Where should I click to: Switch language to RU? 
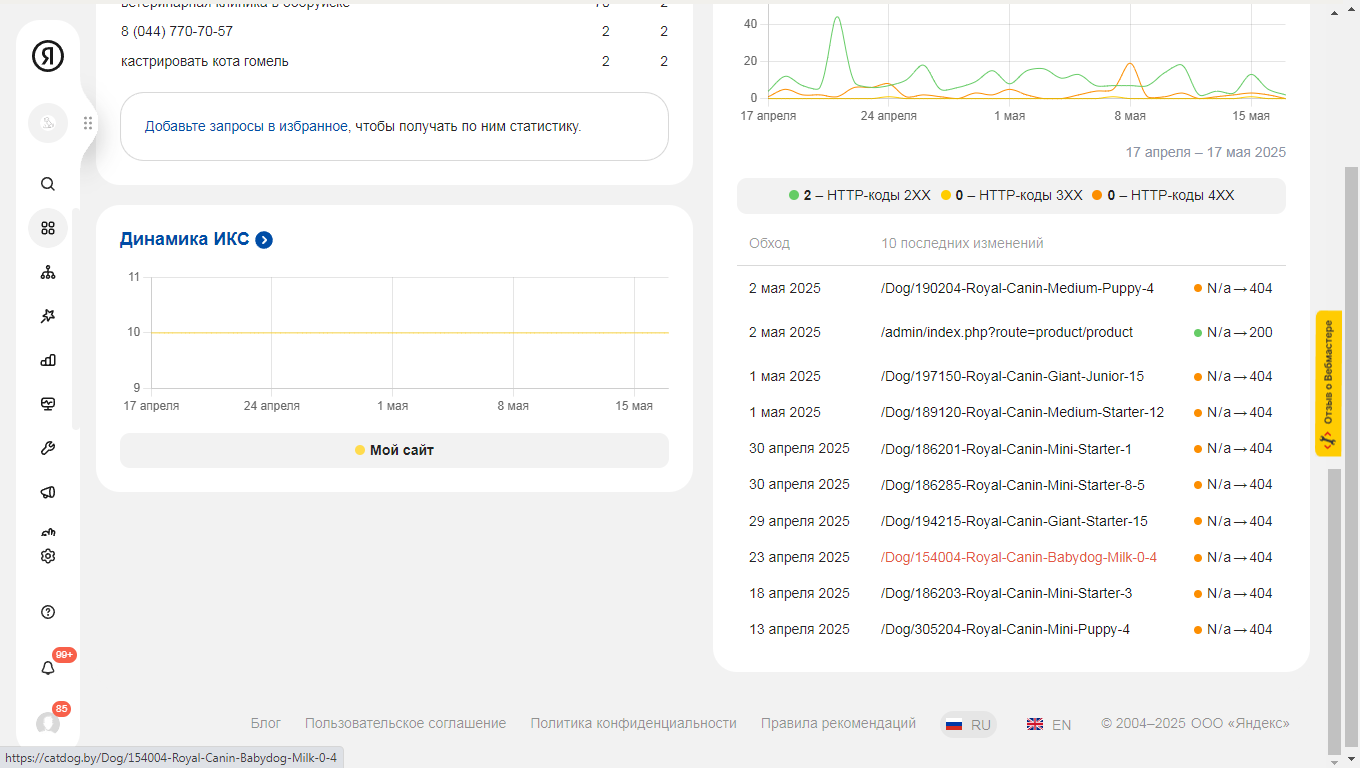click(x=969, y=725)
